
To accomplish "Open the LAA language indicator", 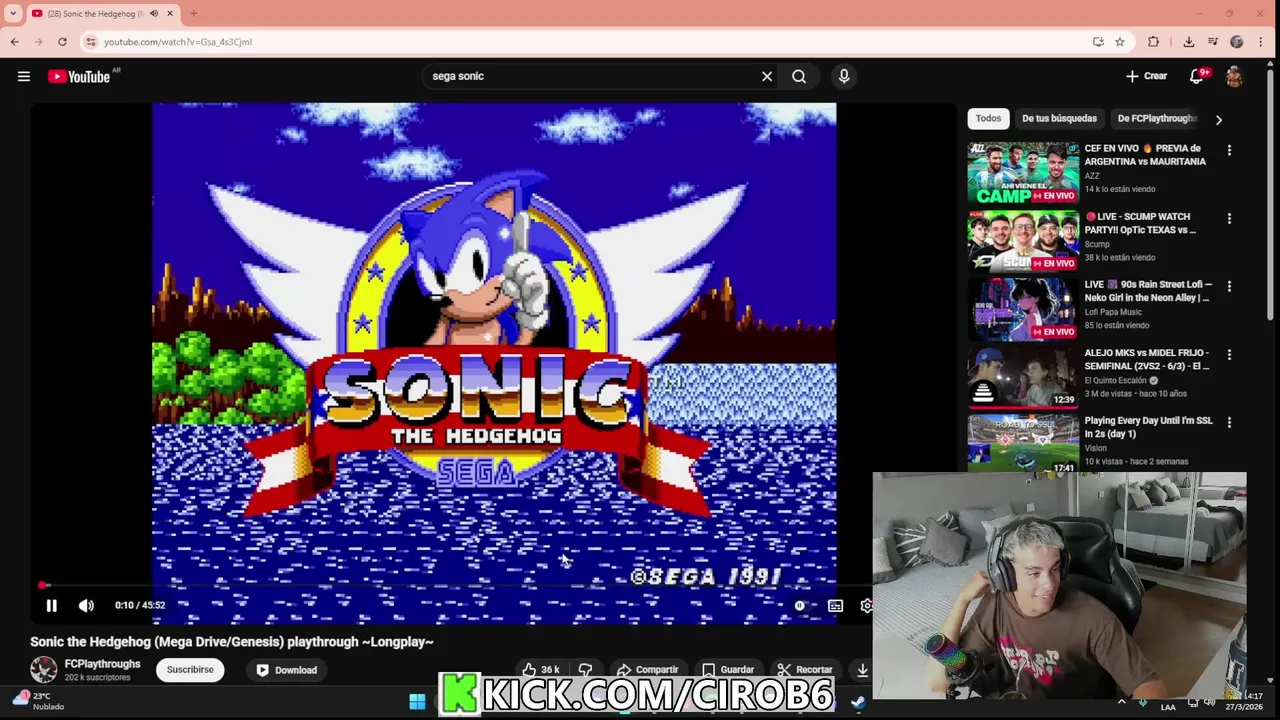I will pyautogui.click(x=1168, y=707).
